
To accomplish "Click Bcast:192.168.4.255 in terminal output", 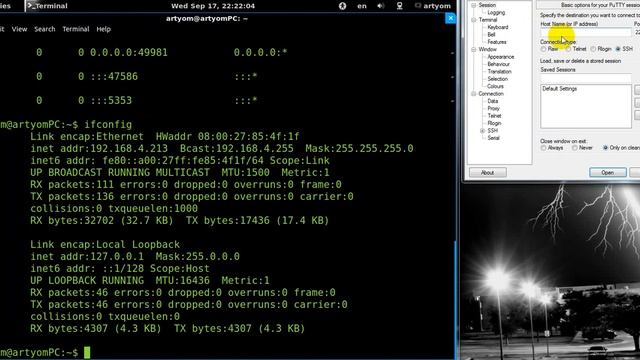I will (237, 149).
